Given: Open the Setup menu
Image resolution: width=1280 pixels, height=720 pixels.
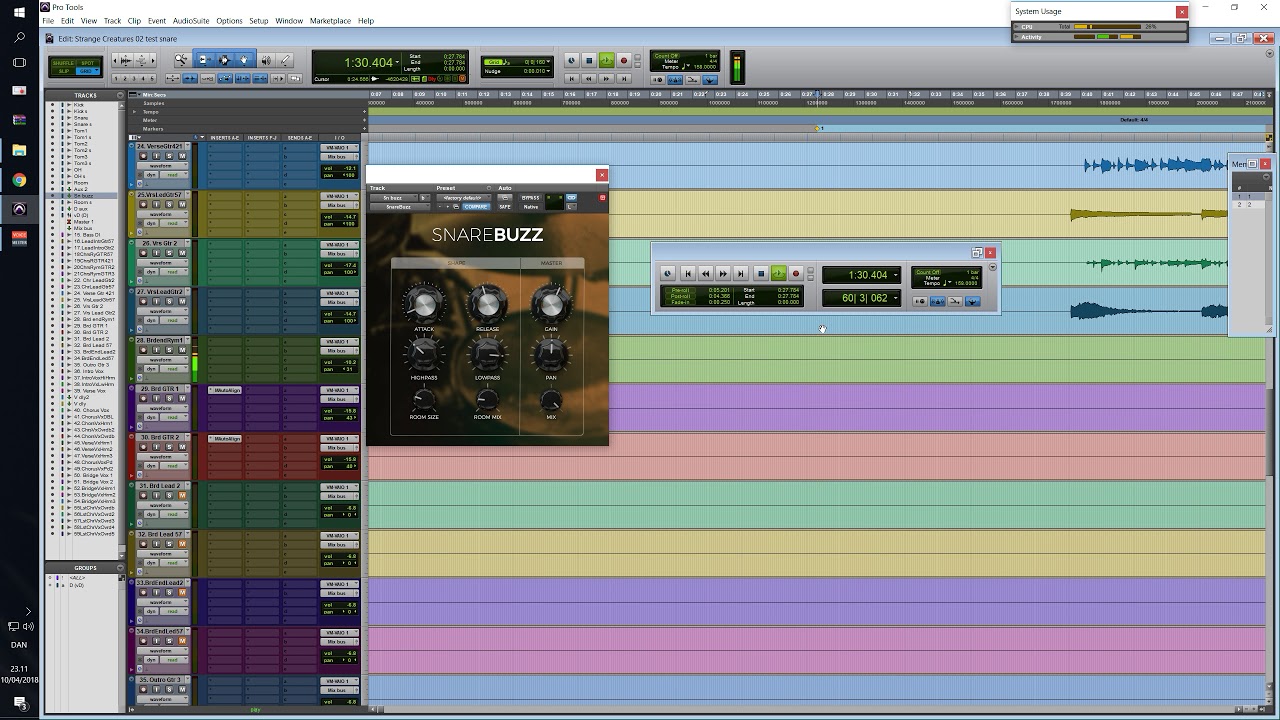Looking at the screenshot, I should (x=259, y=20).
